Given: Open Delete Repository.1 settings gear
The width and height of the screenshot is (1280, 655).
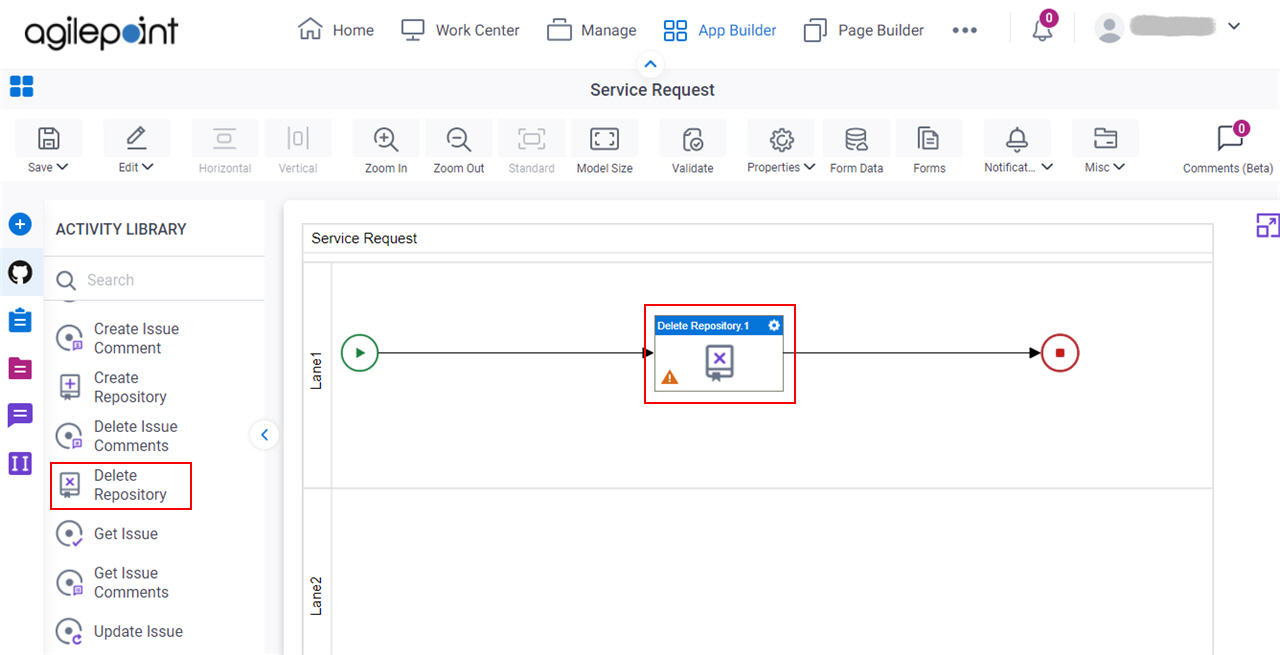Looking at the screenshot, I should 774,326.
